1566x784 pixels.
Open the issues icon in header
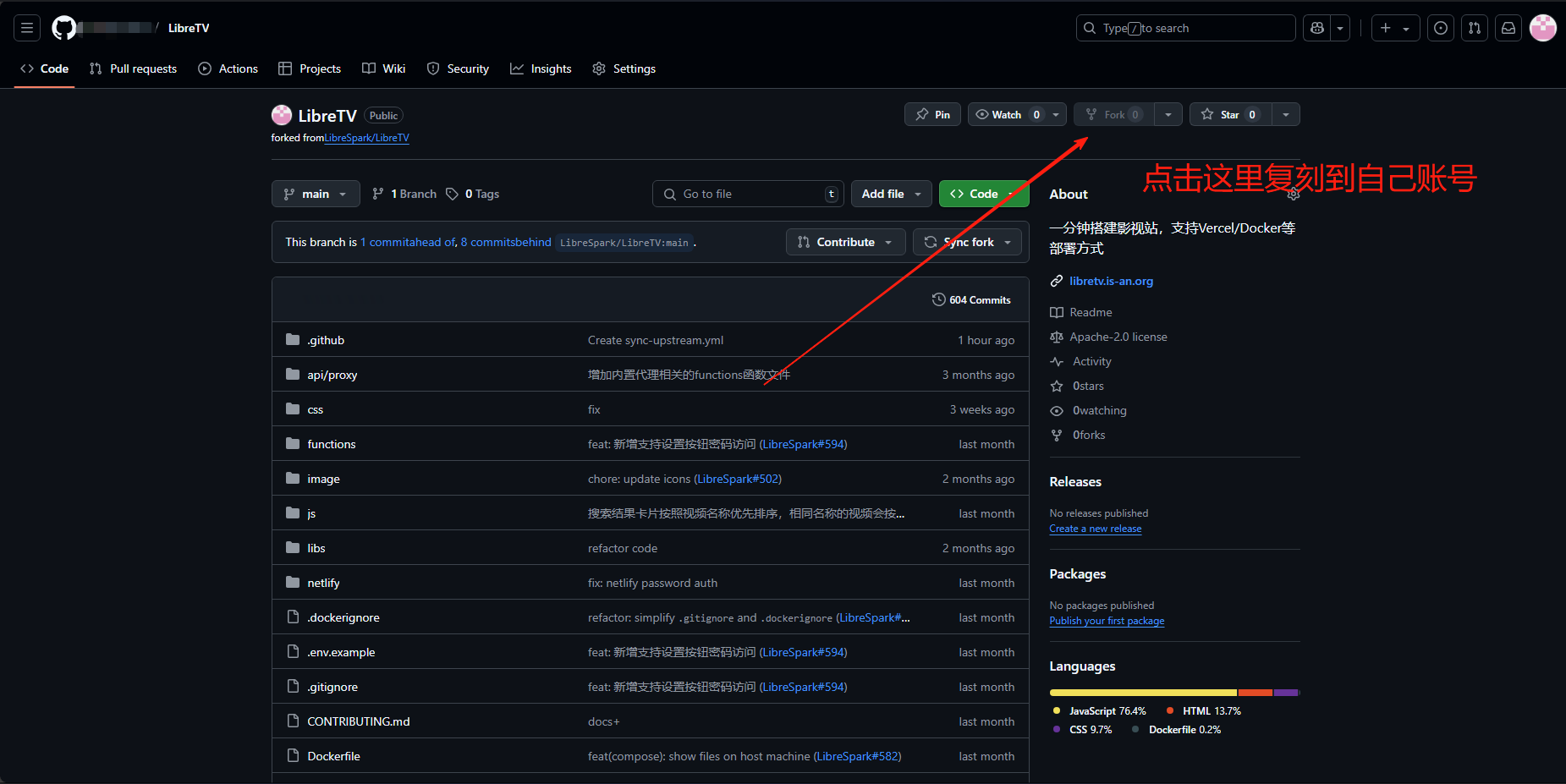tap(1441, 28)
